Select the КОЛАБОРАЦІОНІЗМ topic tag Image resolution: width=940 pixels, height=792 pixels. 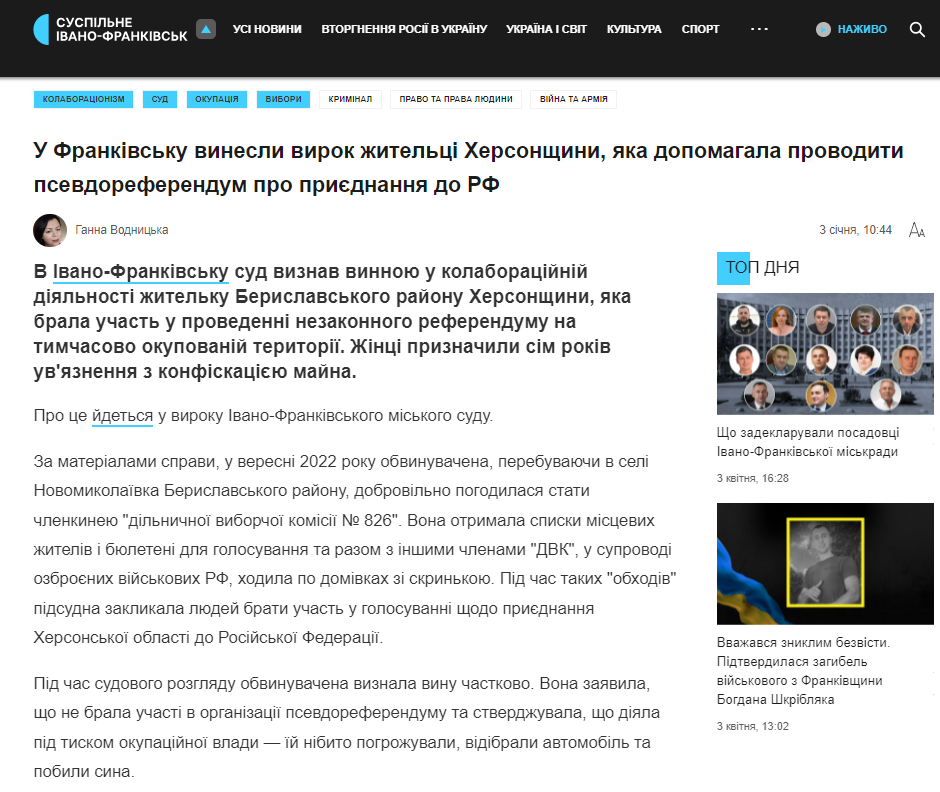(84, 99)
